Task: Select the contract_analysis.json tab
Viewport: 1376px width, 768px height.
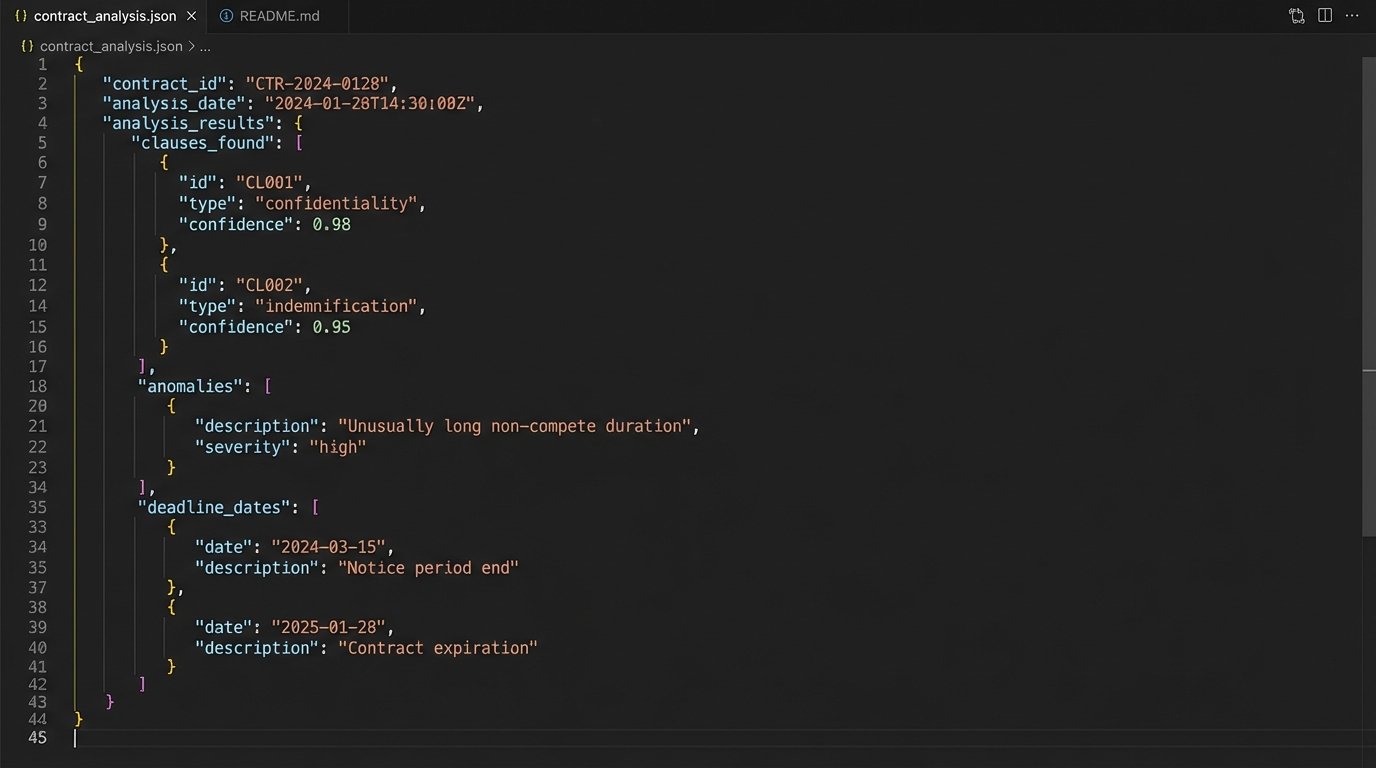Action: click(x=105, y=15)
